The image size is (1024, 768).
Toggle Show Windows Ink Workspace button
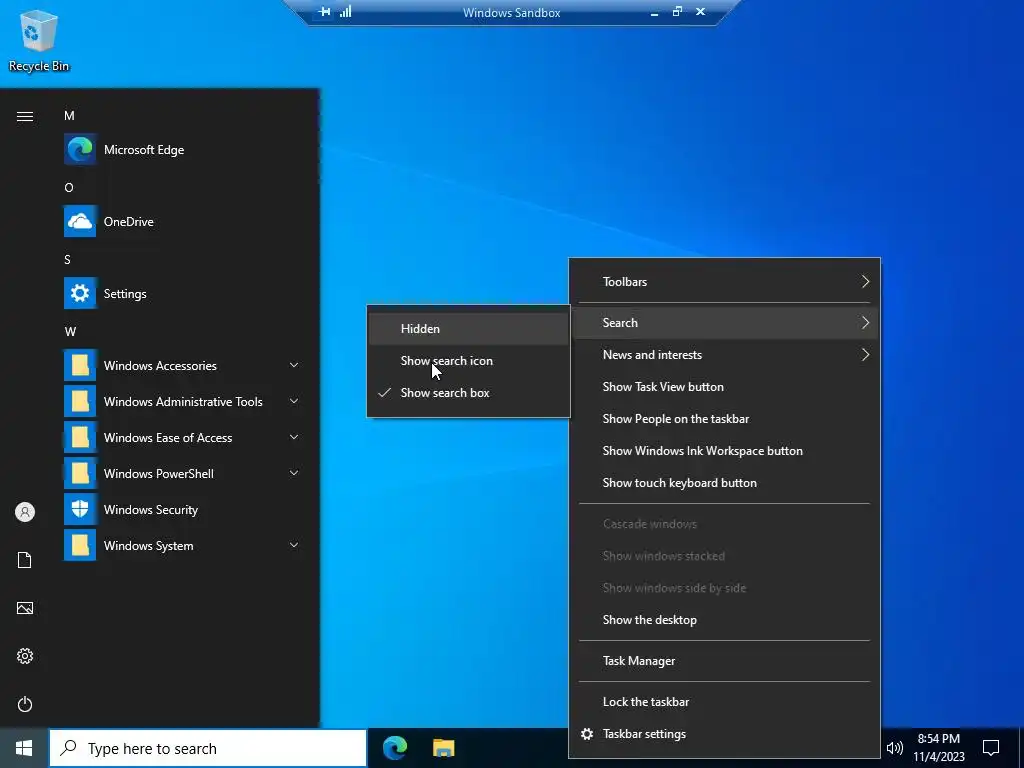[x=724, y=451]
